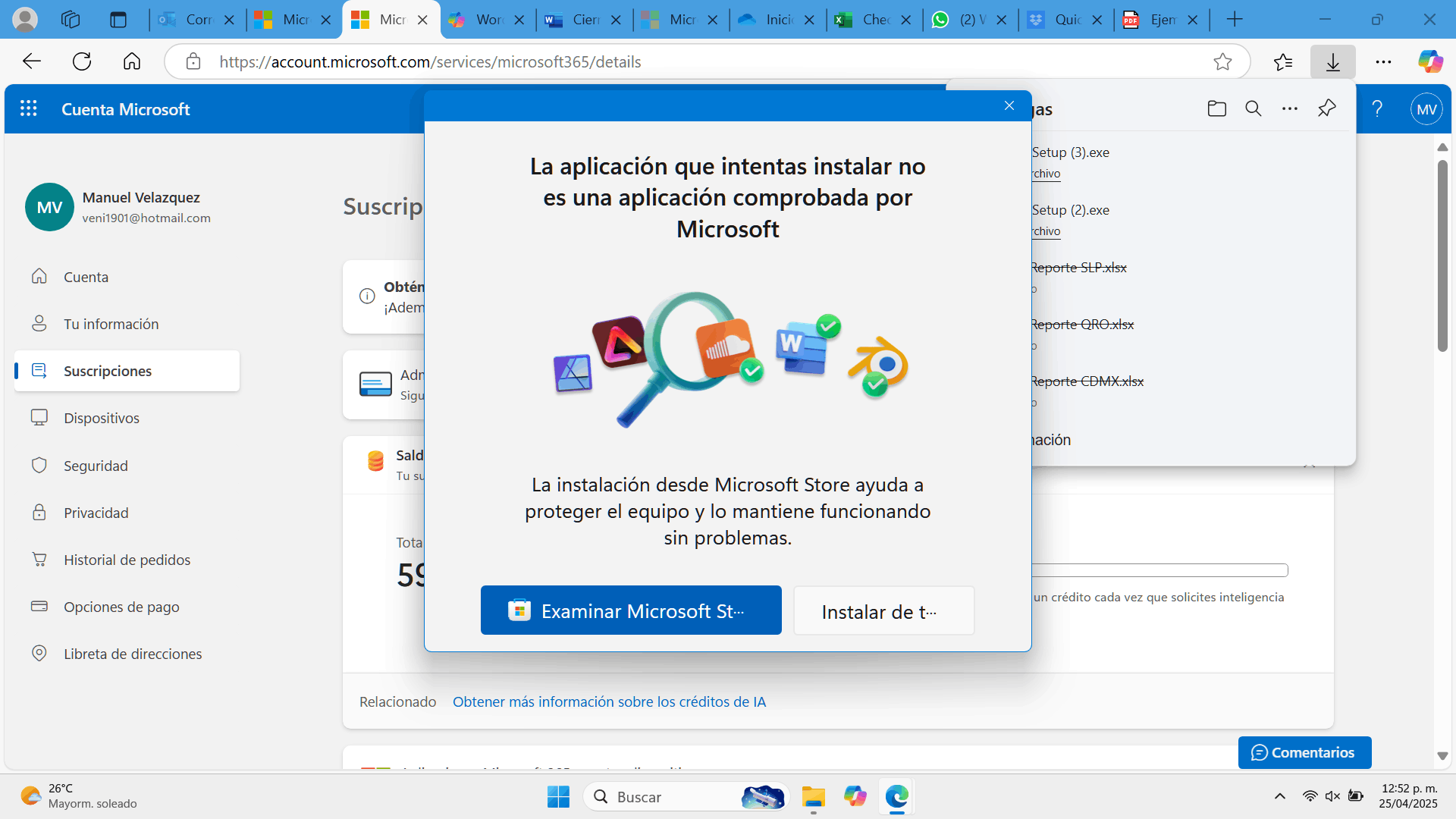
Task: Click Examinar Microsoft Store button
Action: click(x=631, y=610)
